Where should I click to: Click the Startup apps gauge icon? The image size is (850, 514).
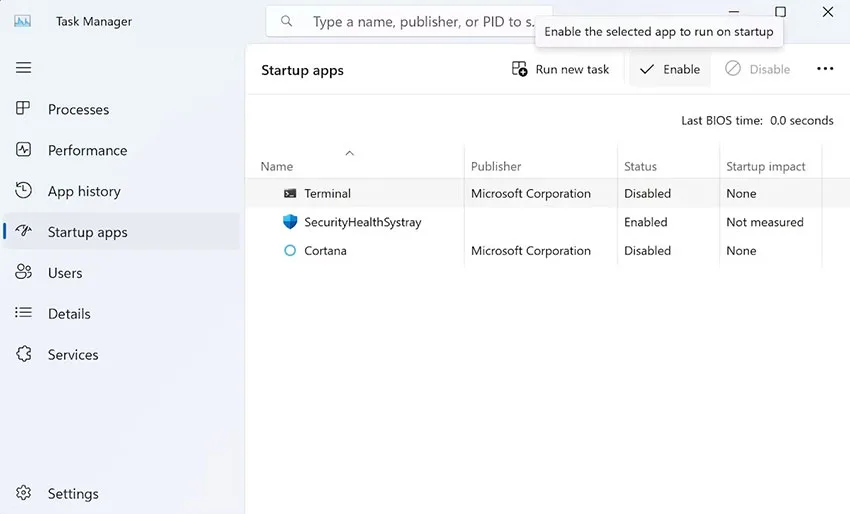(x=23, y=231)
